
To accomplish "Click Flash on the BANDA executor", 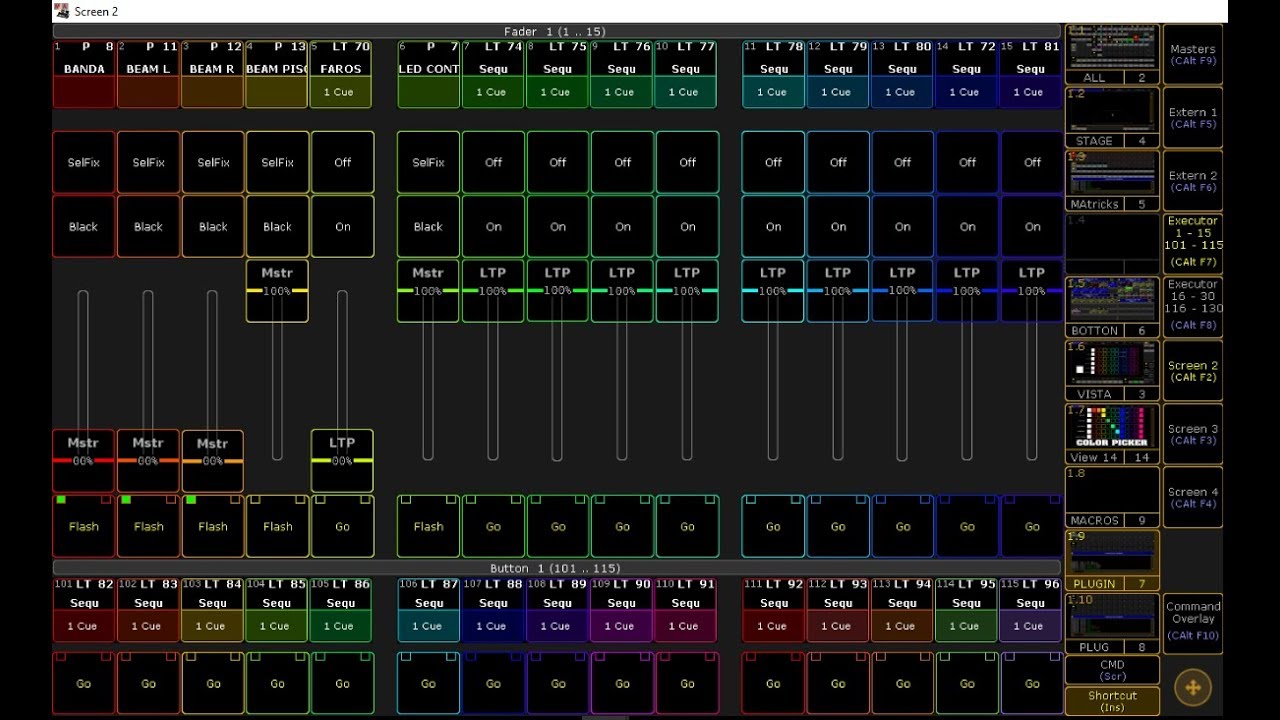I will tap(84, 526).
